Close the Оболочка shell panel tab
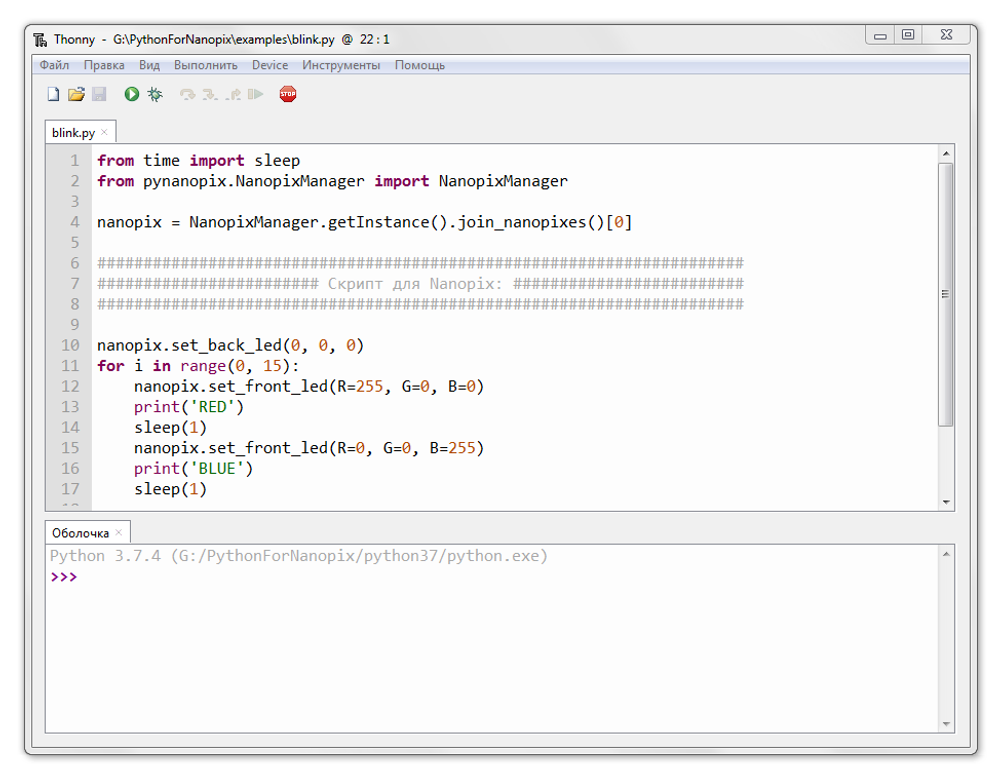The height and width of the screenshot is (777, 1000). (118, 532)
